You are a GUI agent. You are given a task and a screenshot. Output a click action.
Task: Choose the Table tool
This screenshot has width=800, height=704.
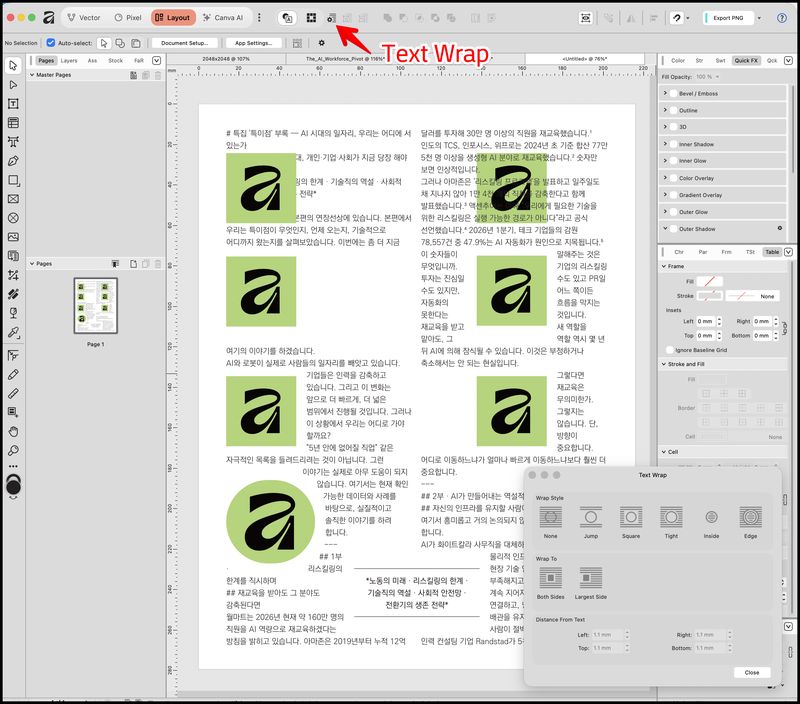coord(13,123)
